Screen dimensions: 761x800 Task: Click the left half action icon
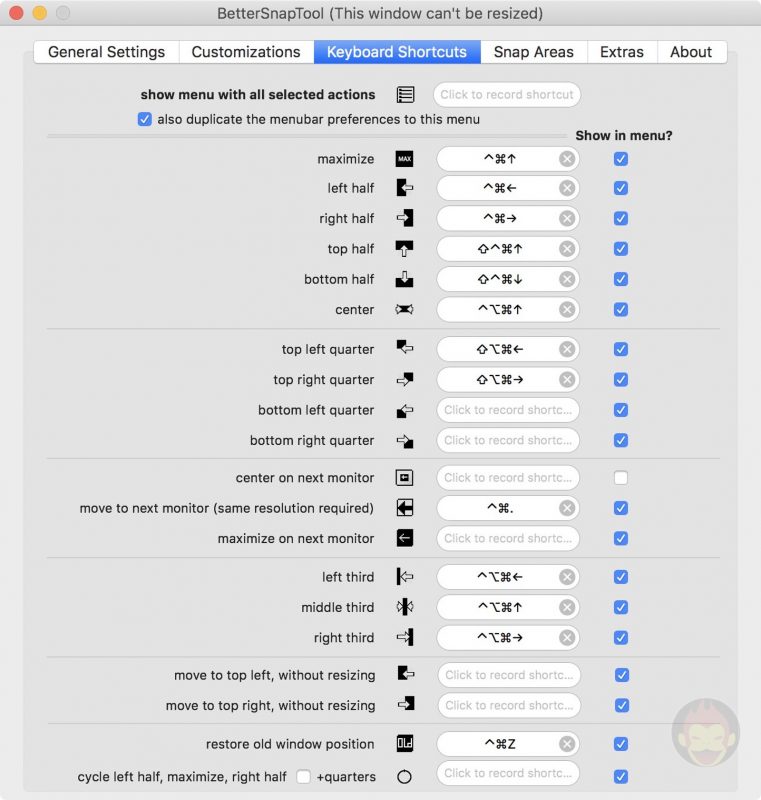pyautogui.click(x=404, y=188)
